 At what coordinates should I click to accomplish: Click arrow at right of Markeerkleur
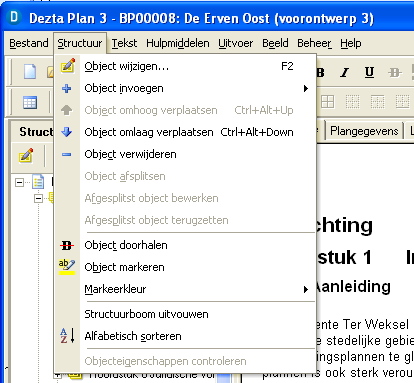click(306, 289)
